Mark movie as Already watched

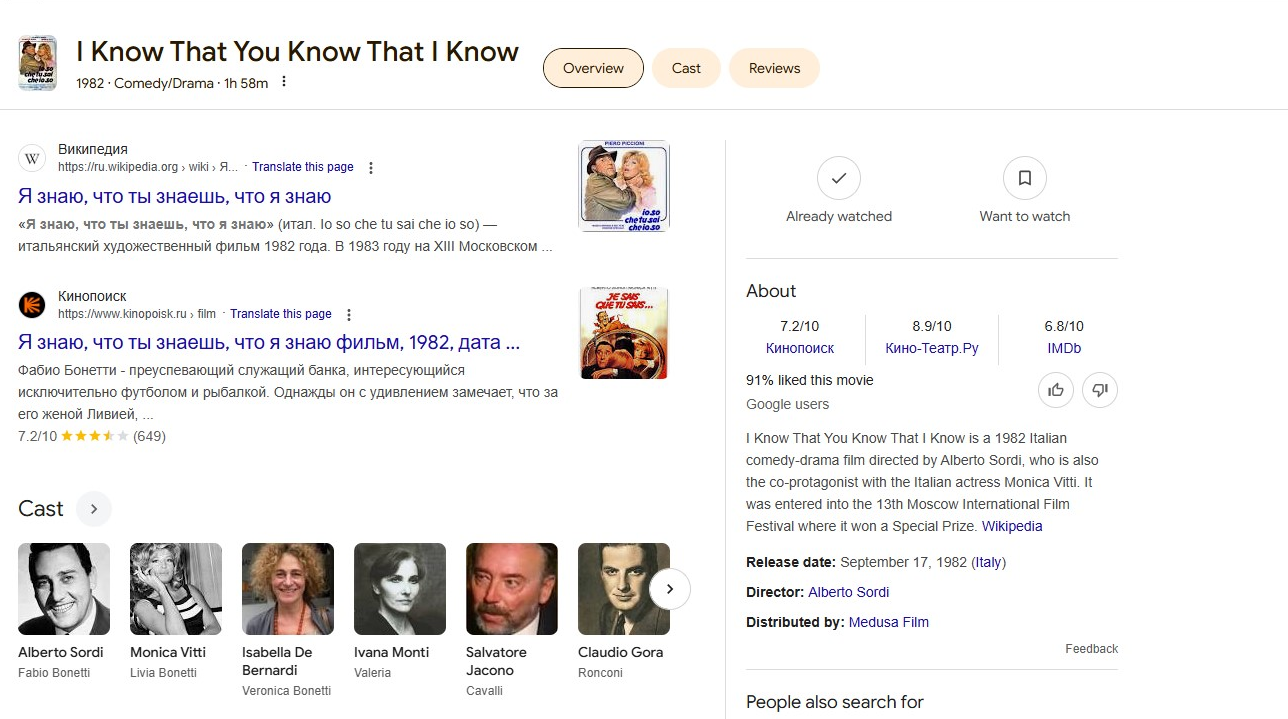click(838, 178)
